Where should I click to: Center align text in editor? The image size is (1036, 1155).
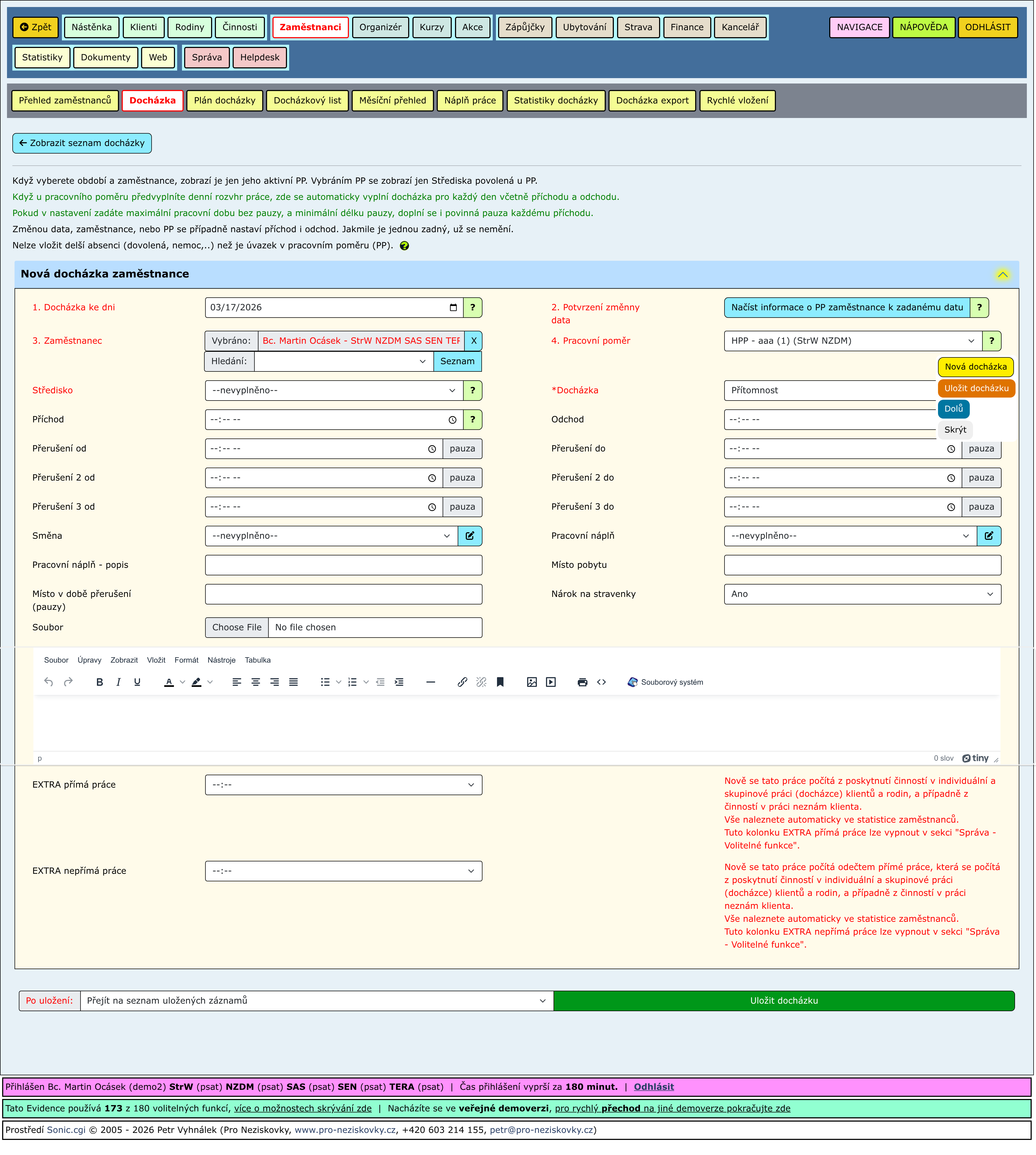click(x=255, y=682)
